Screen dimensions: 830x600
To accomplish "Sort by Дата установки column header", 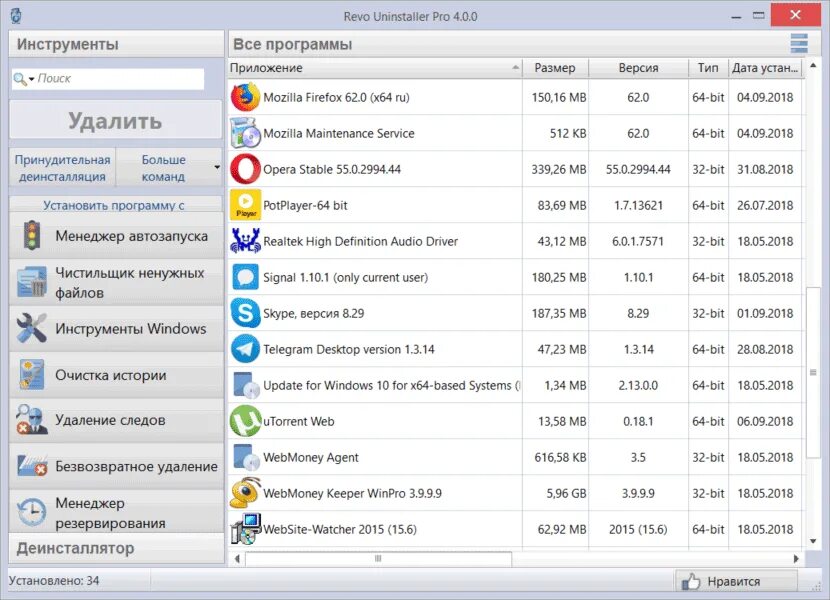I will tap(765, 68).
